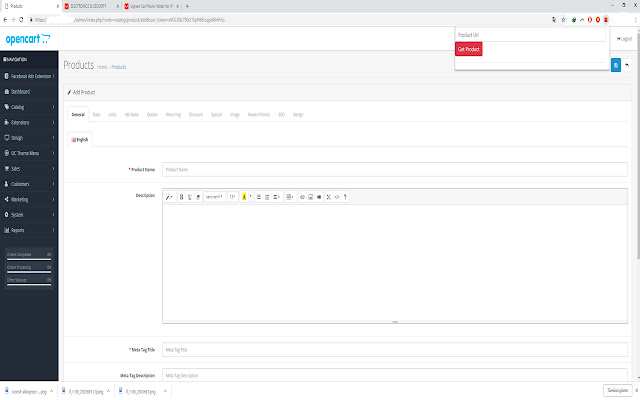
Task: Switch to the Attribute tab
Action: click(131, 115)
